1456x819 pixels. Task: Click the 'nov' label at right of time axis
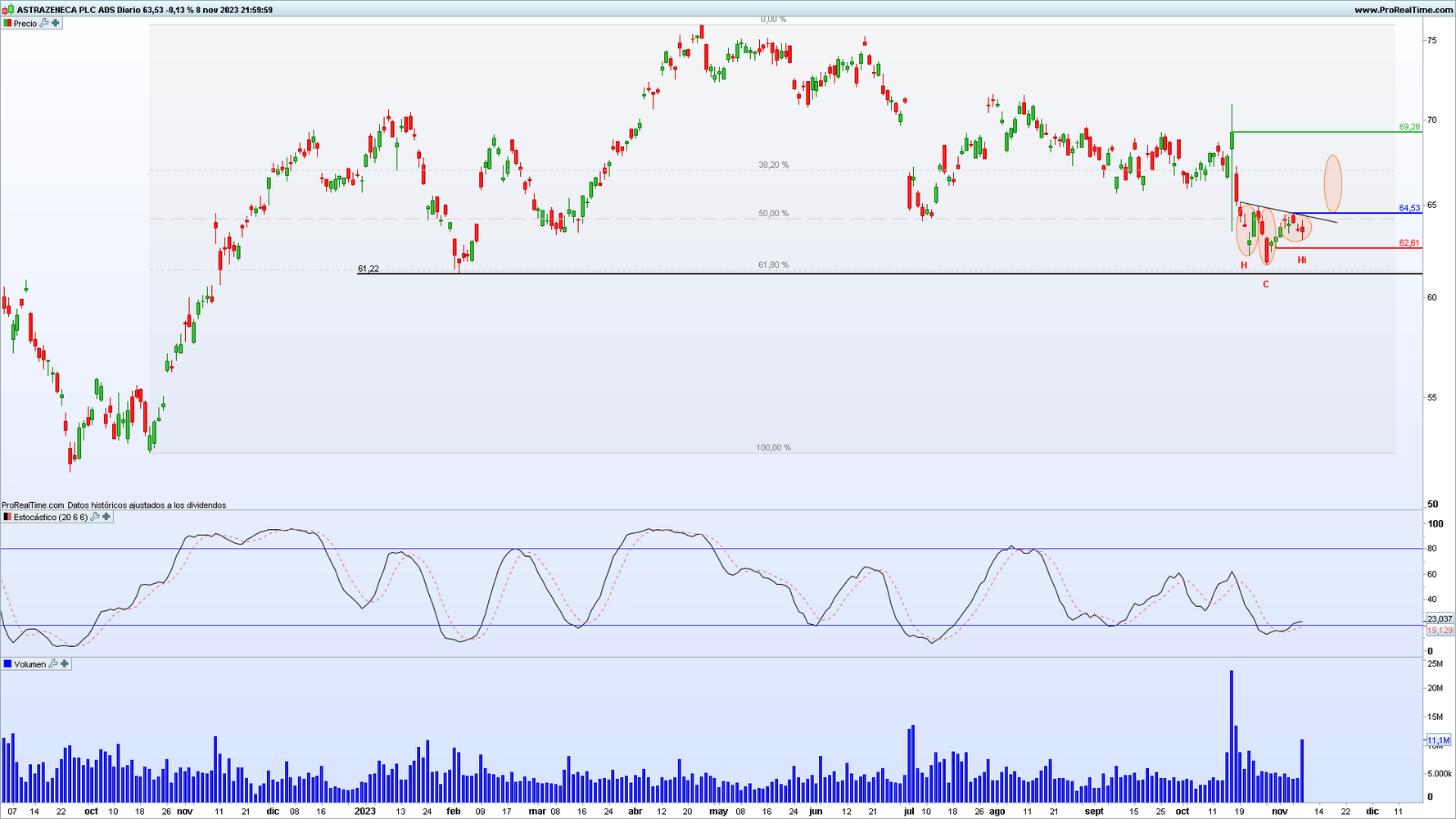(1279, 812)
